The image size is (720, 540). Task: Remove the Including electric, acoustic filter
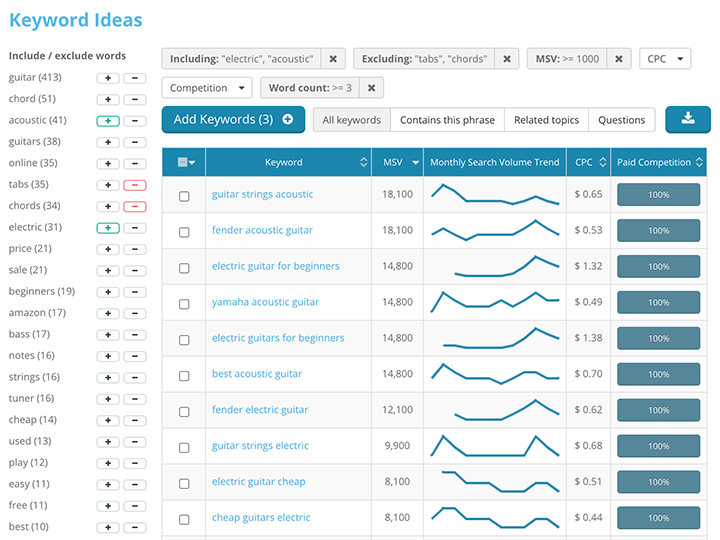[334, 59]
